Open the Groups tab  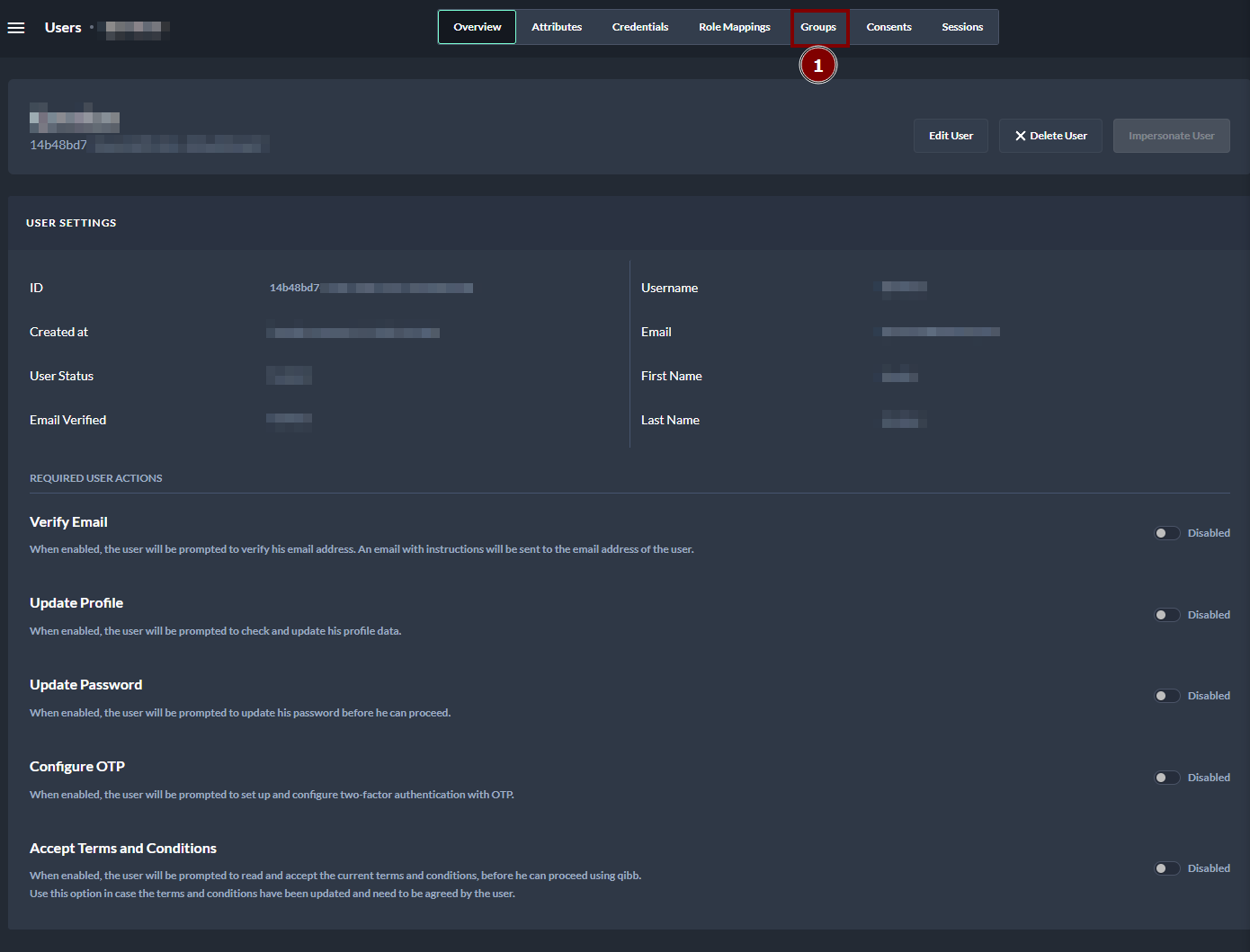coord(818,27)
